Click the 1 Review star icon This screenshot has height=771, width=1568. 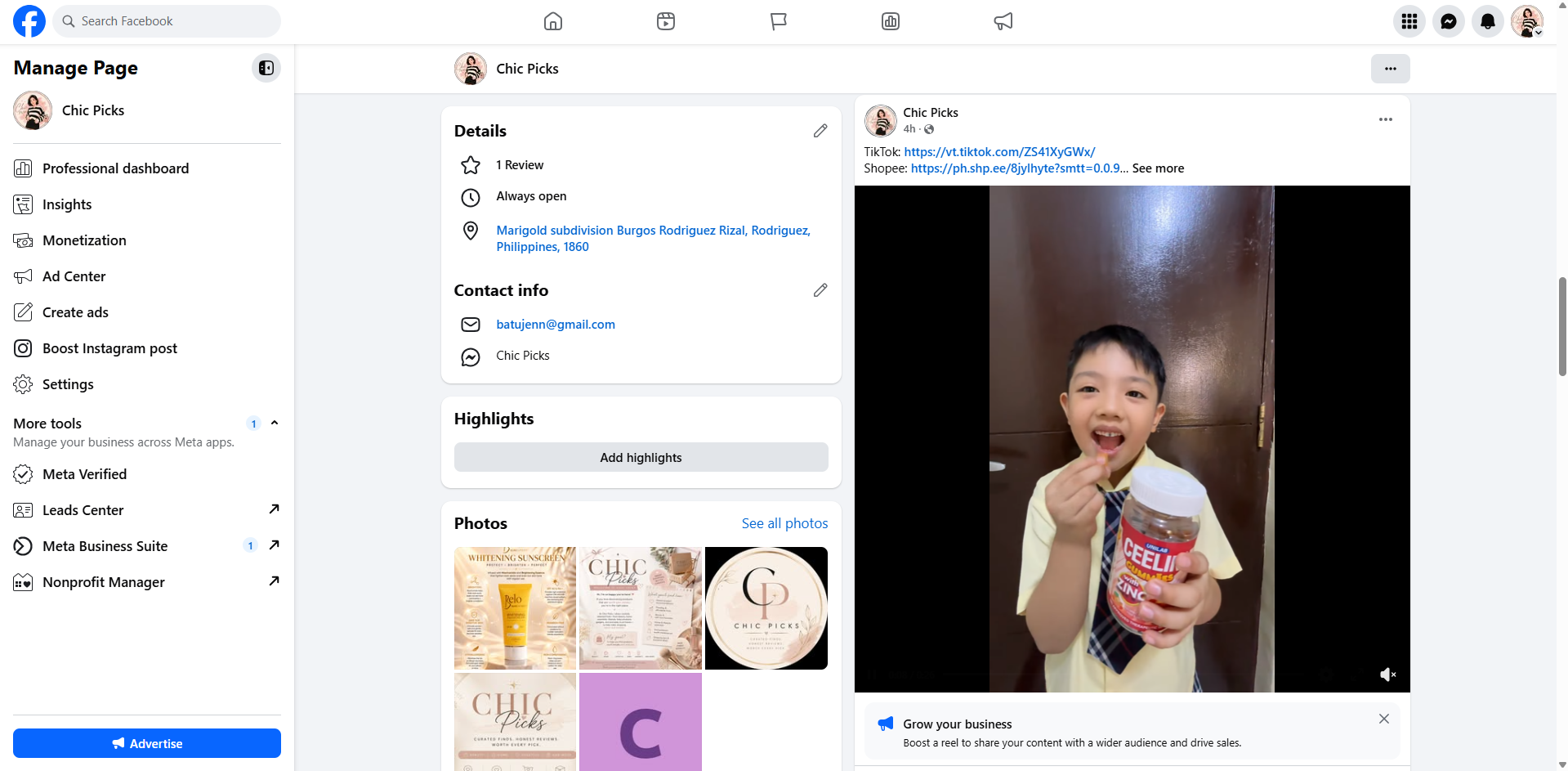click(x=471, y=165)
